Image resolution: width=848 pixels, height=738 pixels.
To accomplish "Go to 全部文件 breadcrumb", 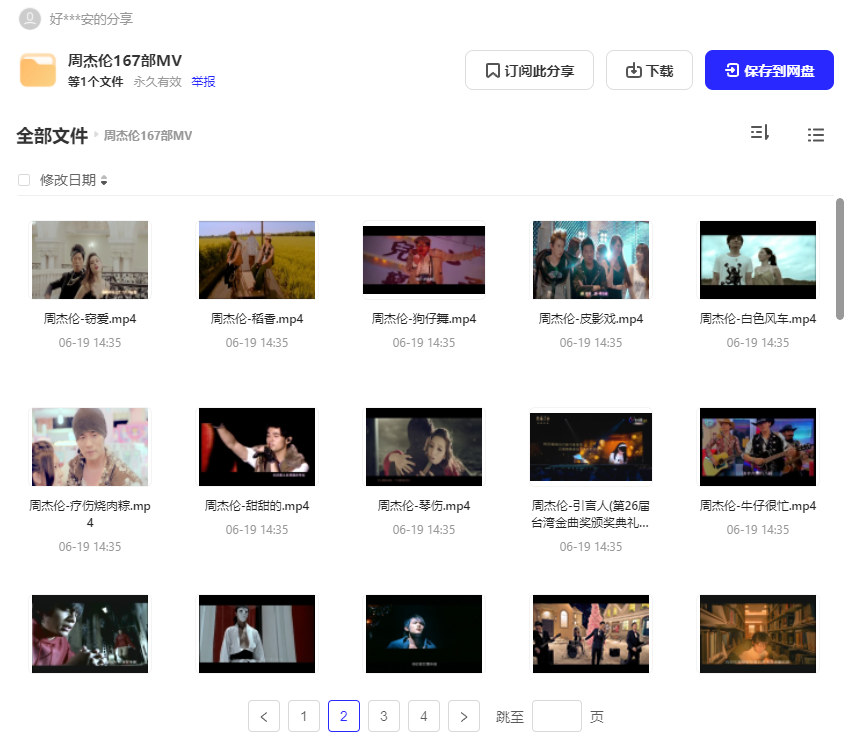I will coord(52,136).
